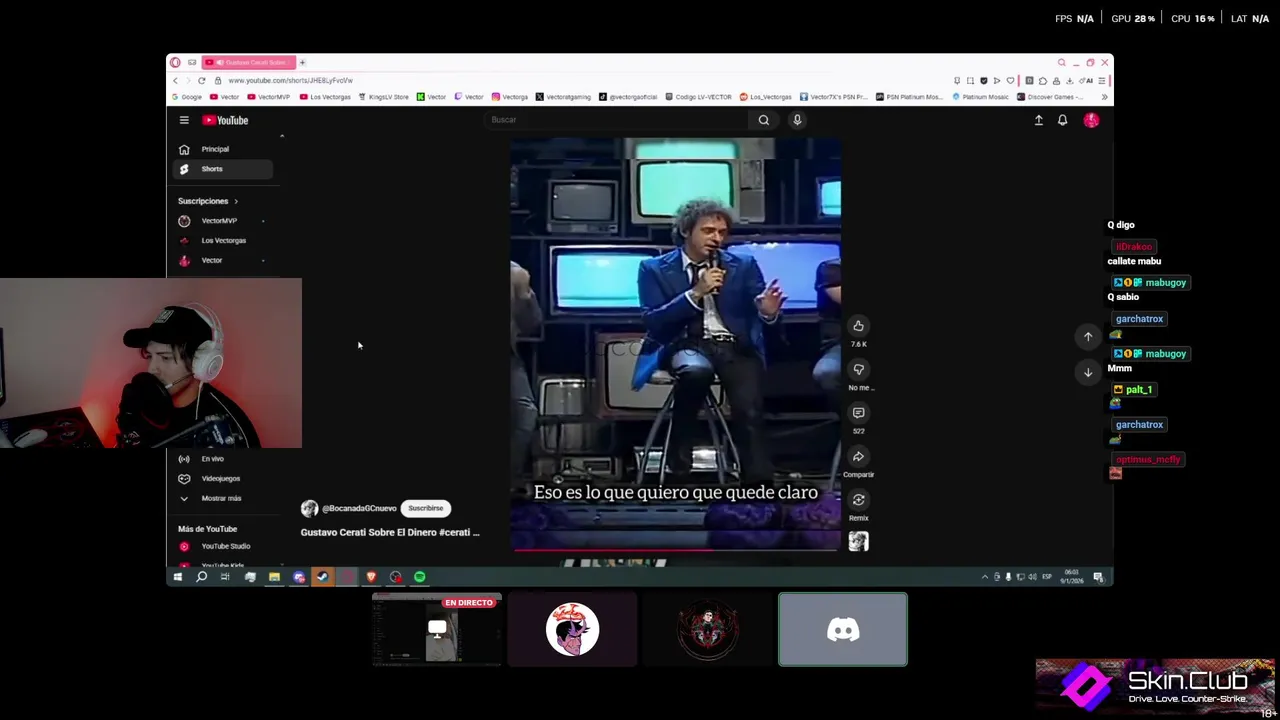Click the YouTube logo
The image size is (1280, 720).
coord(226,120)
